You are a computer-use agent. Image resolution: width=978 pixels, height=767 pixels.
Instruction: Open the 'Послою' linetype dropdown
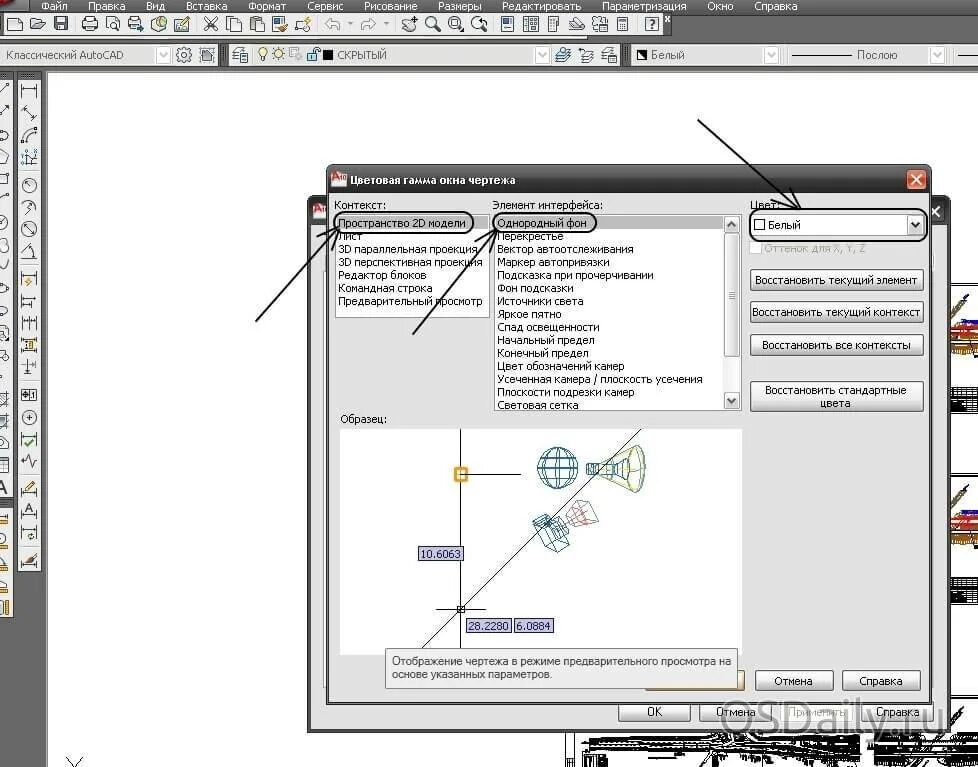[x=937, y=55]
